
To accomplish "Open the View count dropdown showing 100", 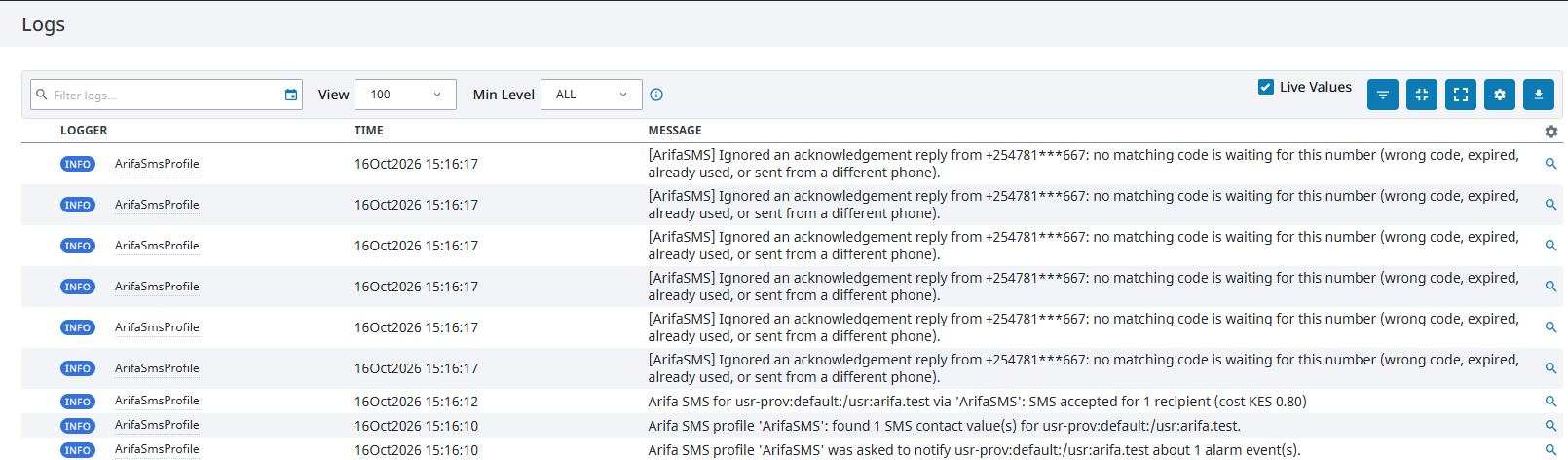I will point(406,95).
